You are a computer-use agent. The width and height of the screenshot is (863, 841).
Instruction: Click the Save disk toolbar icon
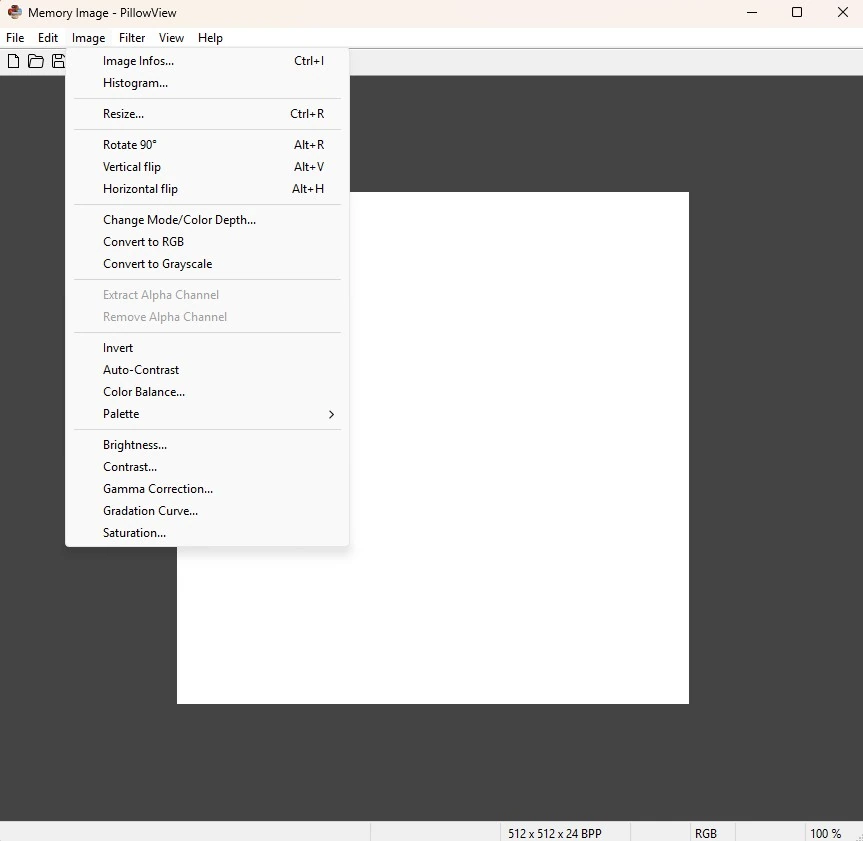(x=58, y=61)
